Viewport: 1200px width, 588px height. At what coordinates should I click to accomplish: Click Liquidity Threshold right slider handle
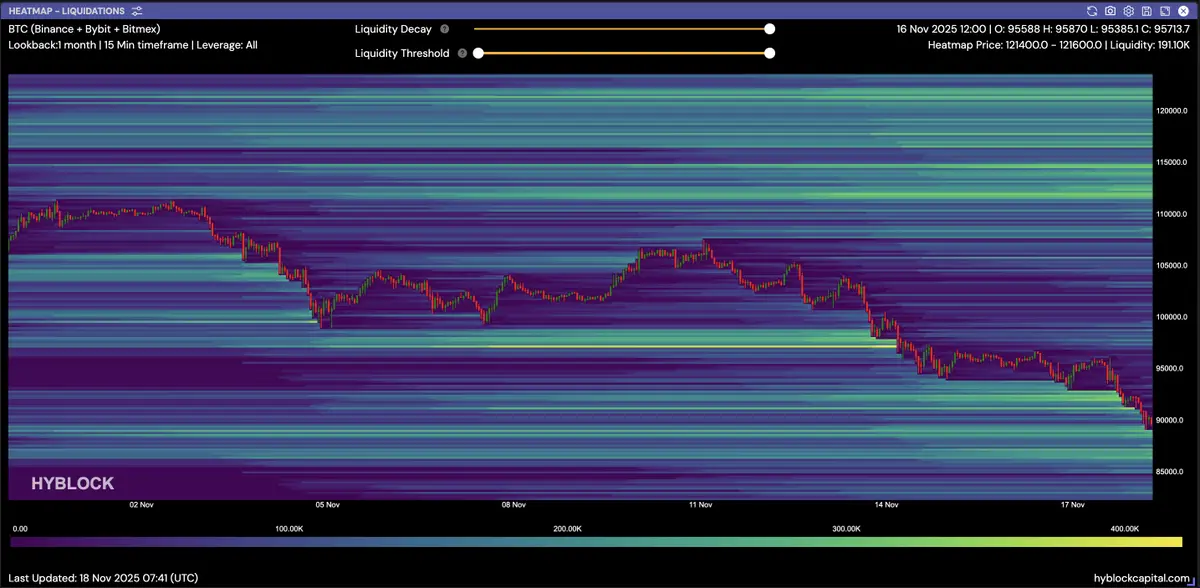click(769, 53)
